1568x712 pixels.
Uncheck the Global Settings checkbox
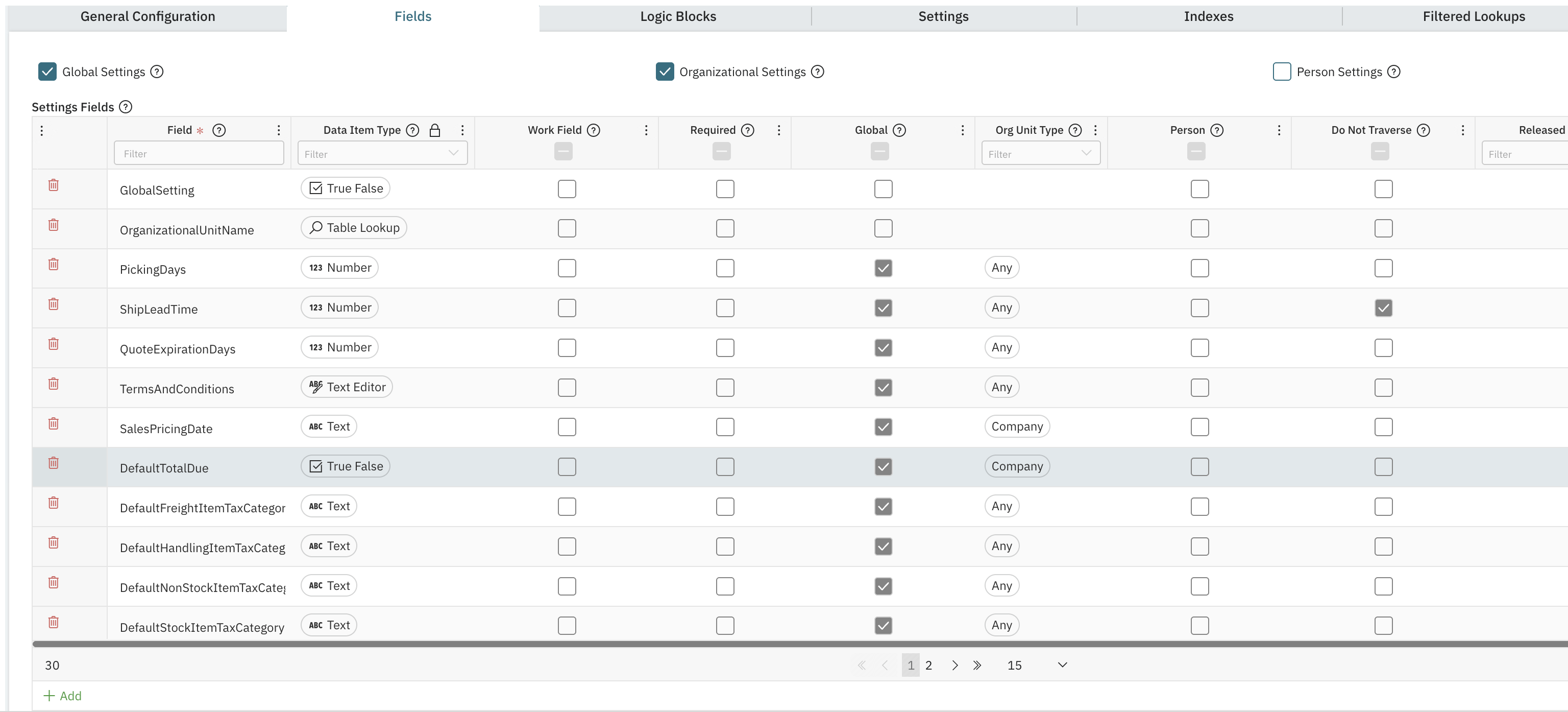[47, 72]
